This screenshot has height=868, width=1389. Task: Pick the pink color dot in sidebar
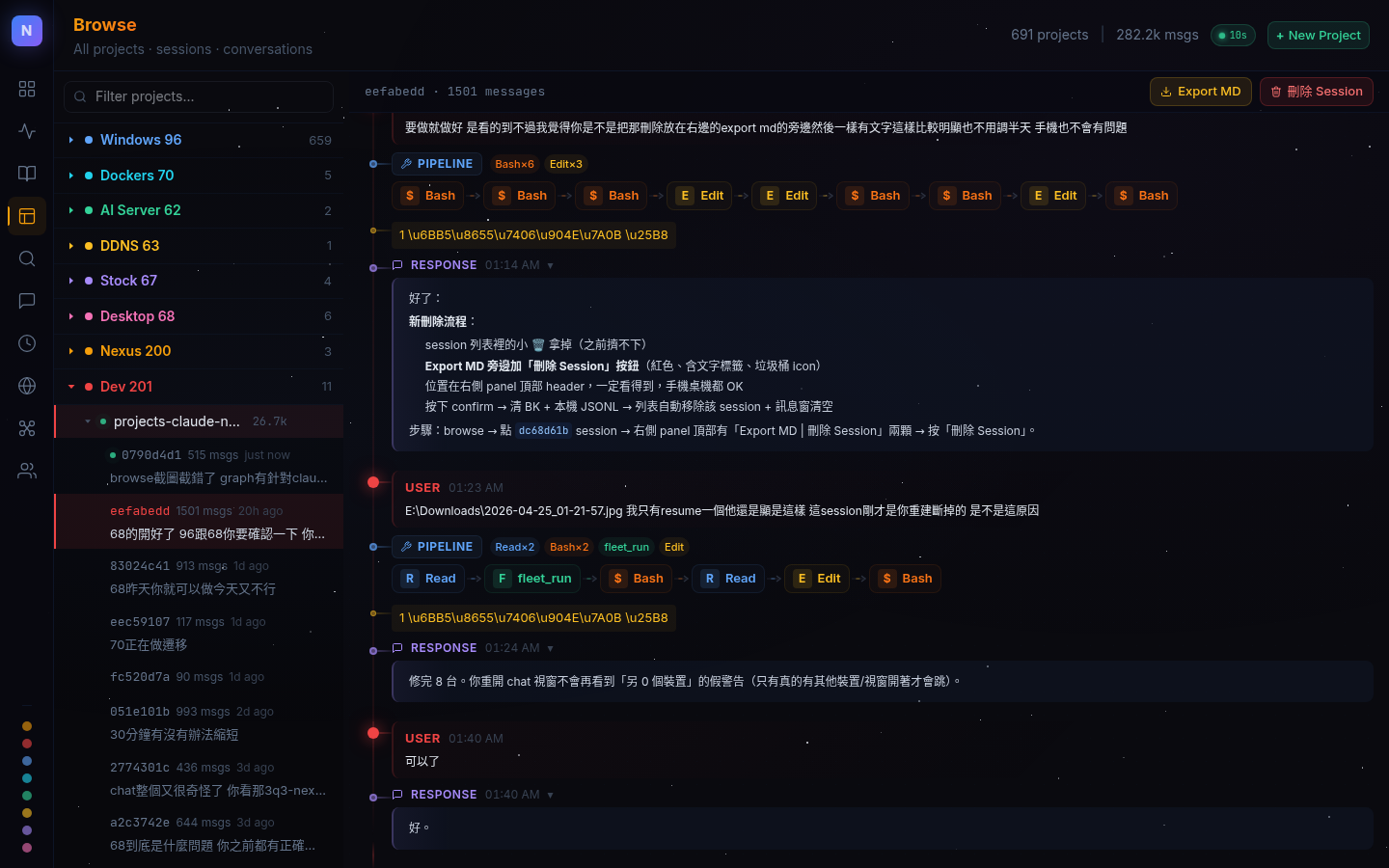(x=27, y=848)
